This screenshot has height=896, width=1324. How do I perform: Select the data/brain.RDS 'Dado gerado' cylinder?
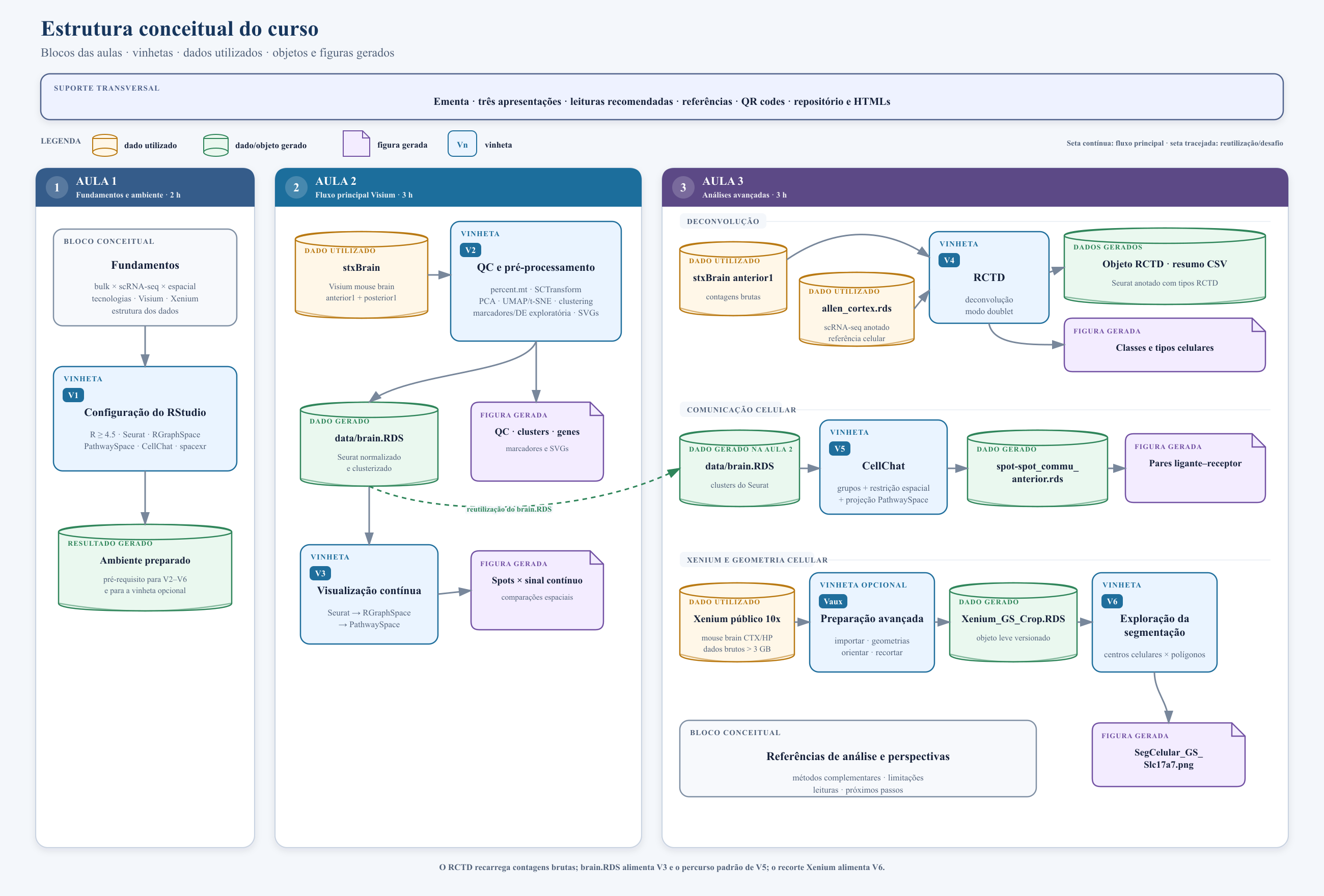tap(369, 444)
